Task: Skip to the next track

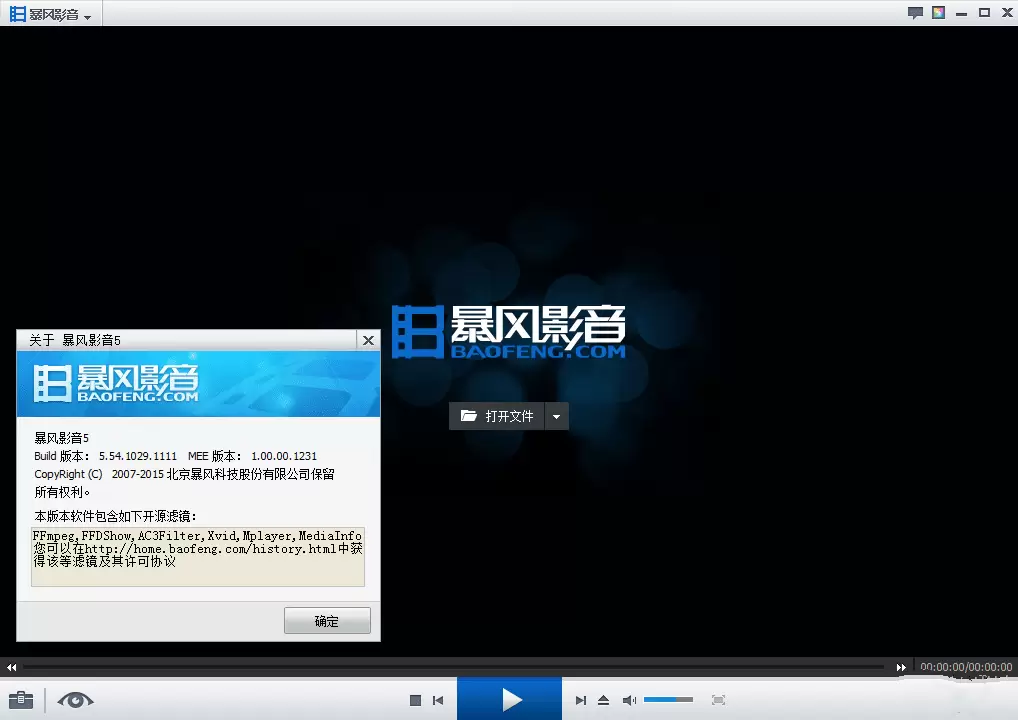Action: click(581, 700)
